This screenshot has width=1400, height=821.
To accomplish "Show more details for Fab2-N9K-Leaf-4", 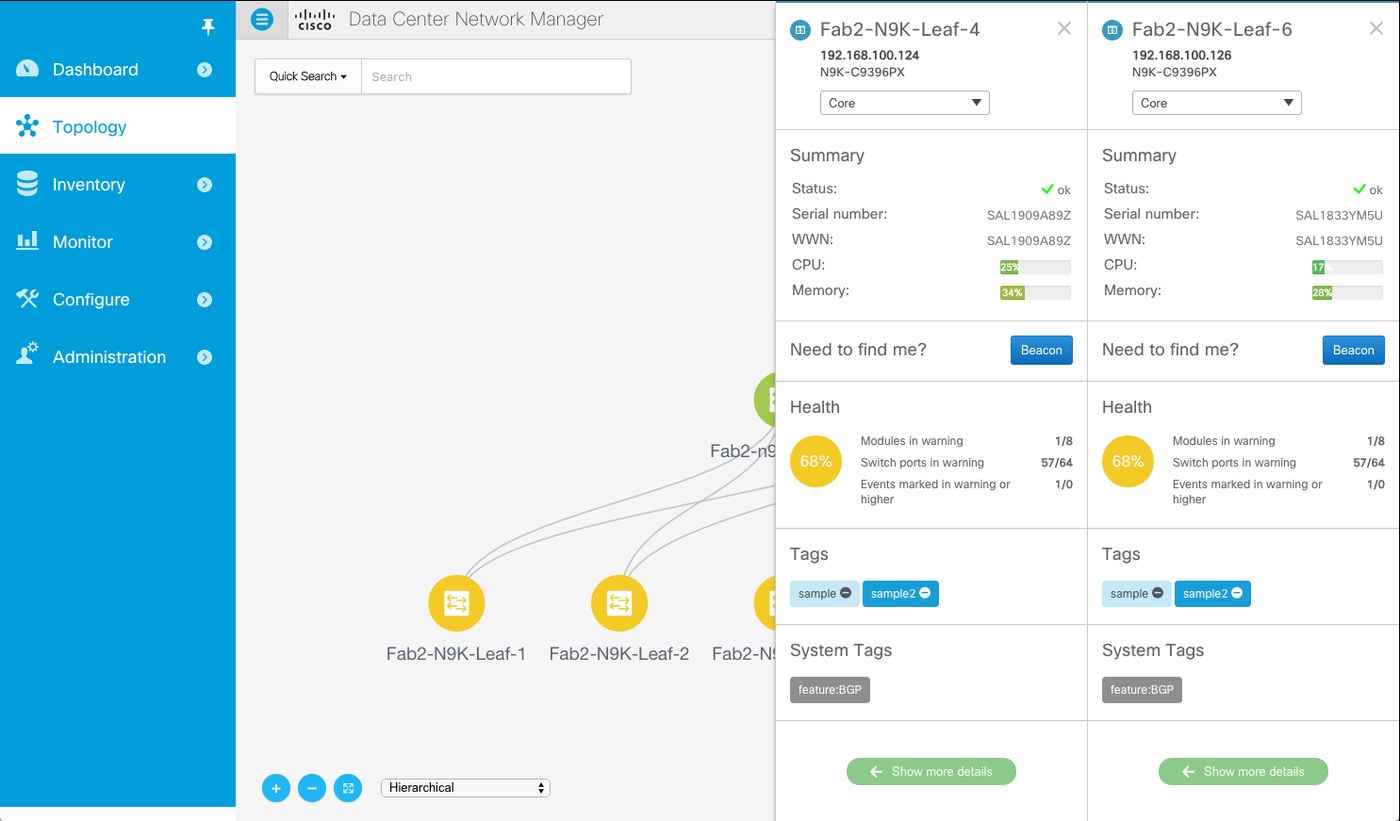I will pos(931,771).
